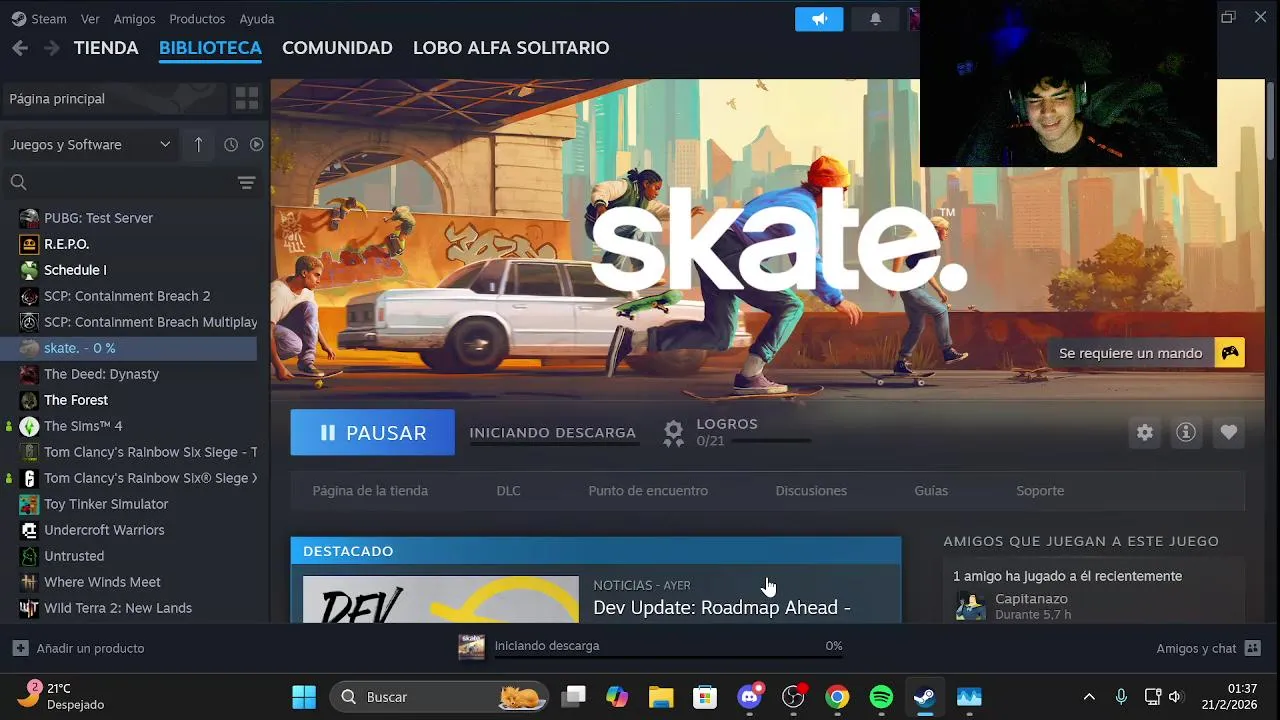Viewport: 1280px width, 720px height.
Task: Add skate. to favorites heart
Action: pos(1228,432)
